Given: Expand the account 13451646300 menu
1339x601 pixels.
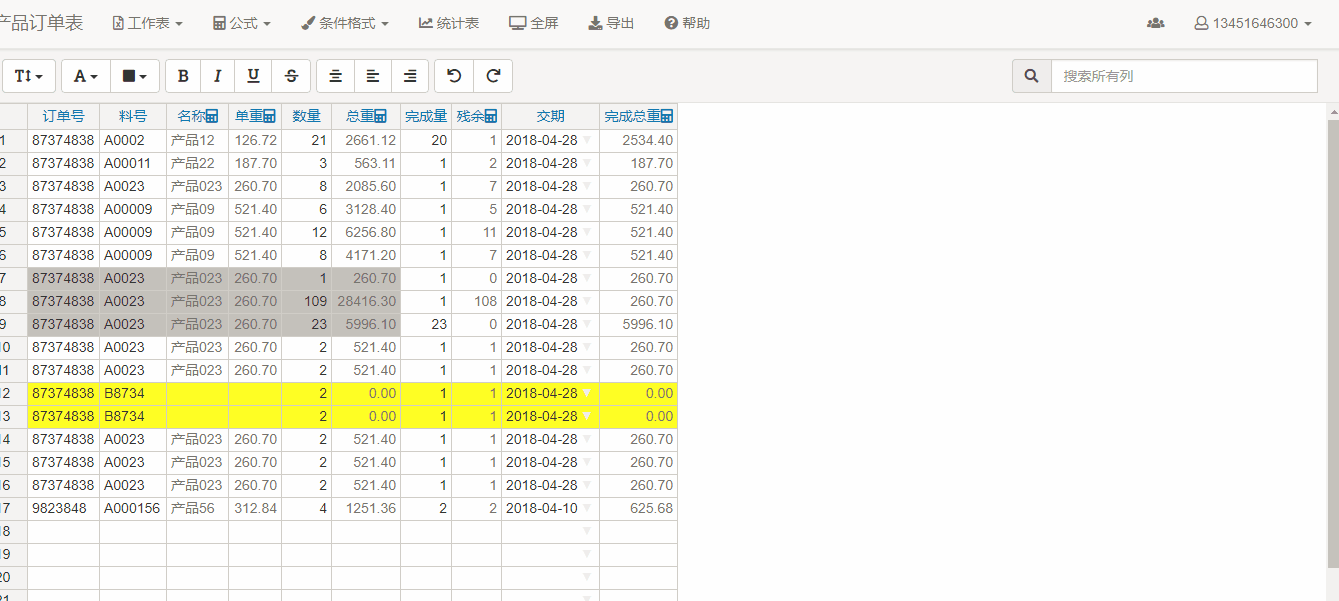Looking at the screenshot, I should pyautogui.click(x=1253, y=23).
